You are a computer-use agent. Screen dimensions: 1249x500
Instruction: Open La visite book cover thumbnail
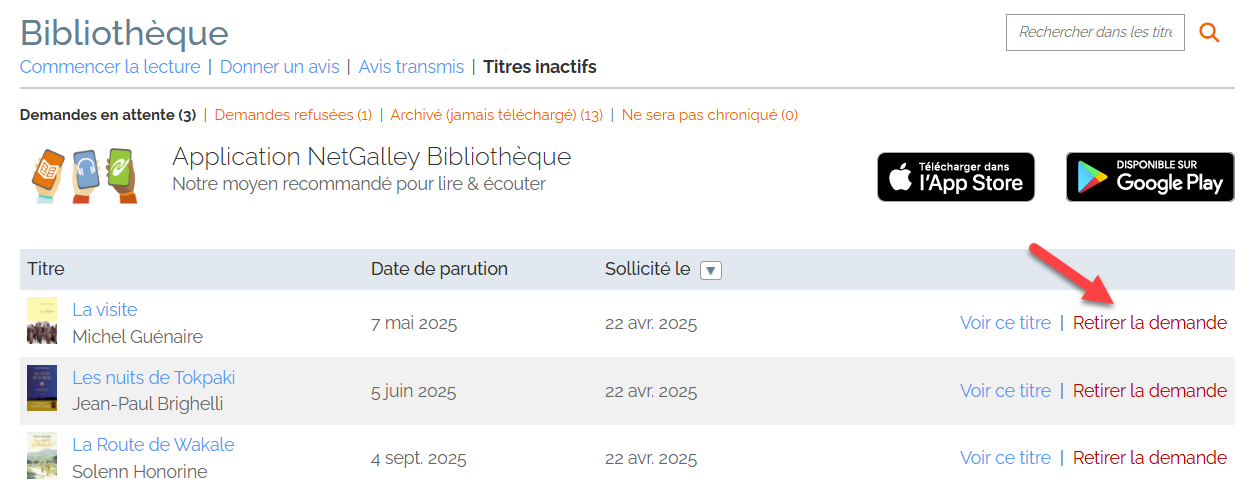point(42,322)
